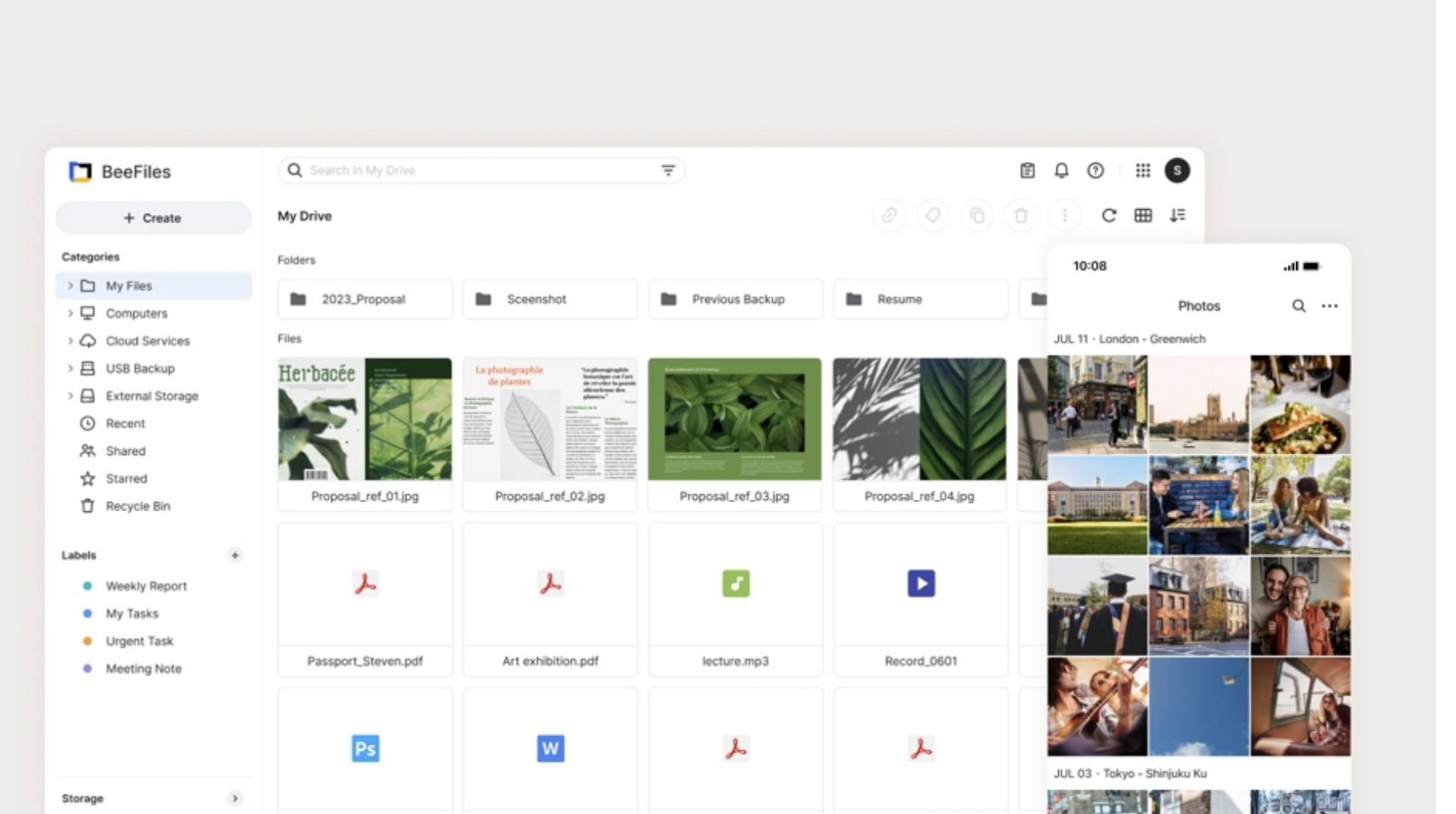
Task: Expand the Storage section arrow
Action: (234, 798)
